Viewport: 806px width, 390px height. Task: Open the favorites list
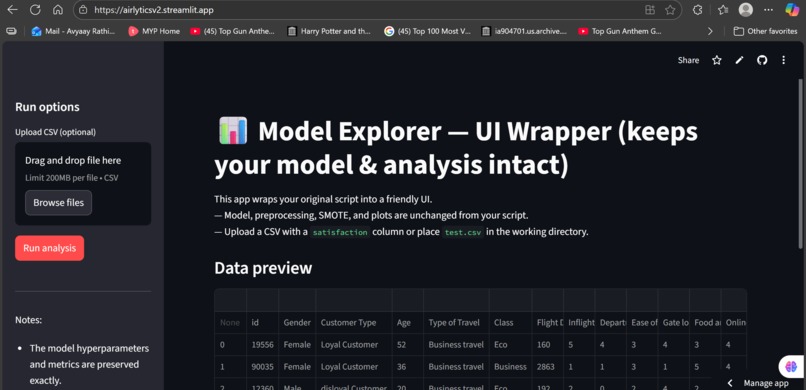(x=723, y=10)
